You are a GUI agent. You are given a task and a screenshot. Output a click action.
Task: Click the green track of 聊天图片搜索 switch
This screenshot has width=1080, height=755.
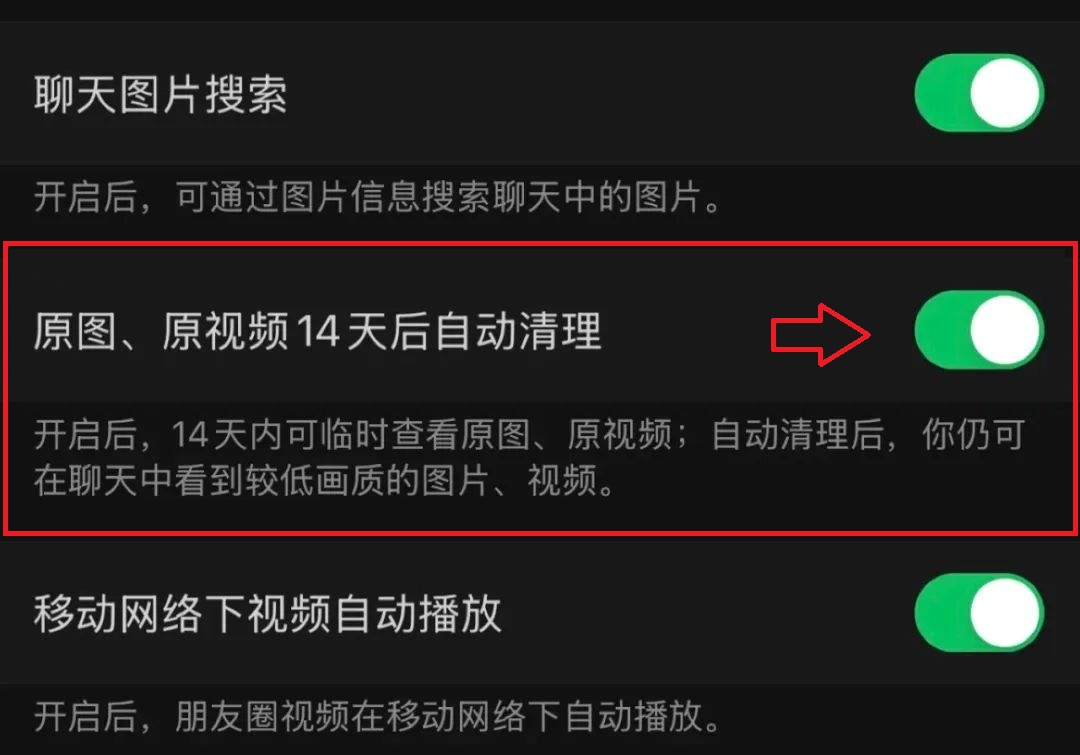coord(942,93)
